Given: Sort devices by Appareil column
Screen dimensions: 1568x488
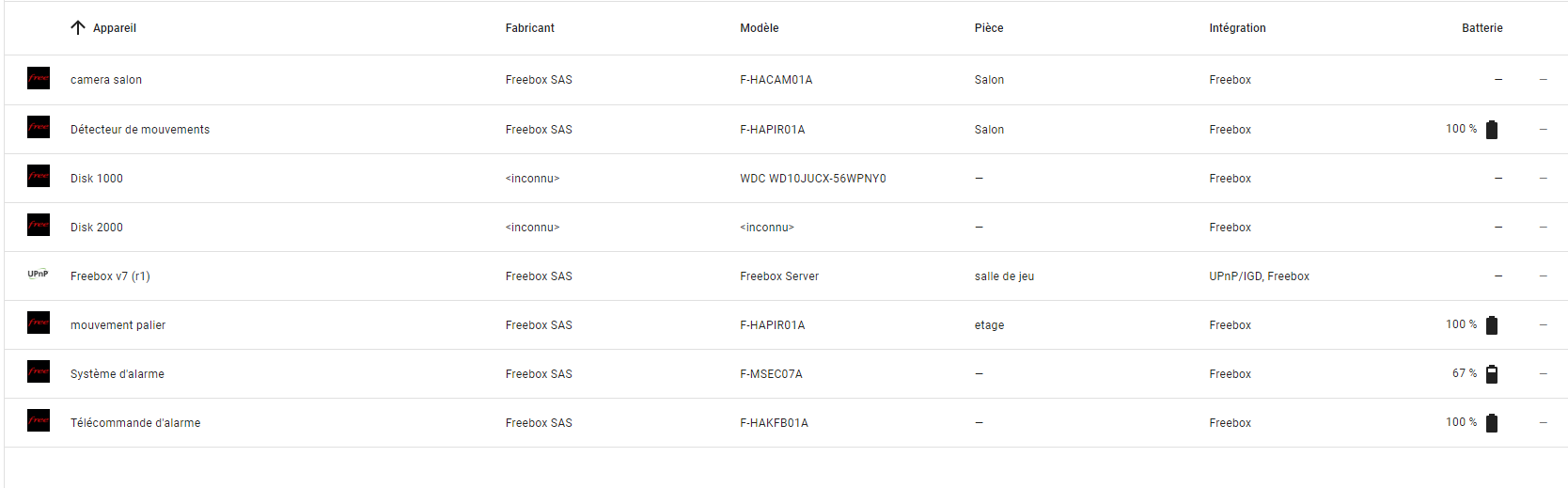Looking at the screenshot, I should click(x=115, y=28).
